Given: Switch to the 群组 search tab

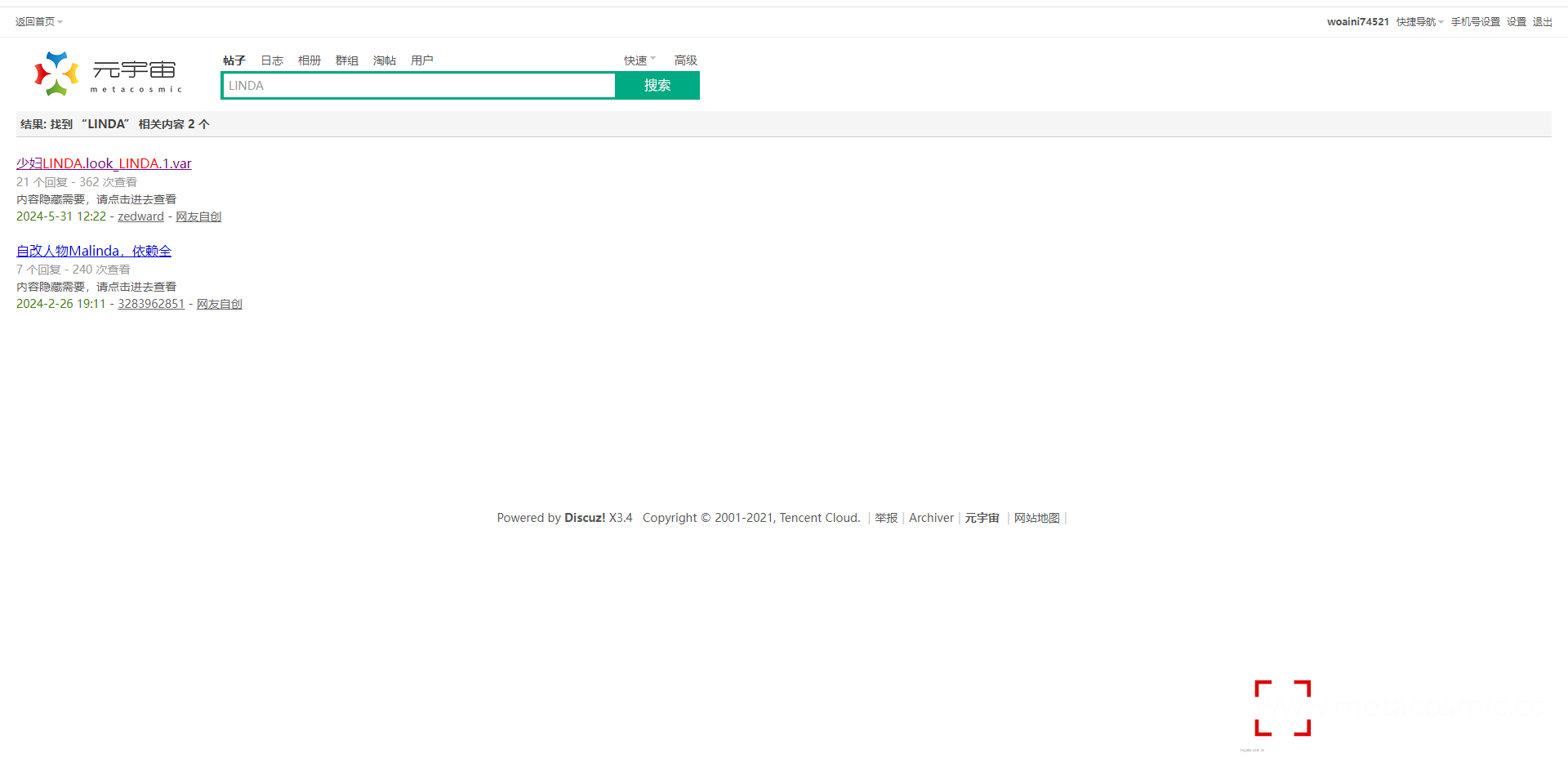Looking at the screenshot, I should tap(347, 60).
